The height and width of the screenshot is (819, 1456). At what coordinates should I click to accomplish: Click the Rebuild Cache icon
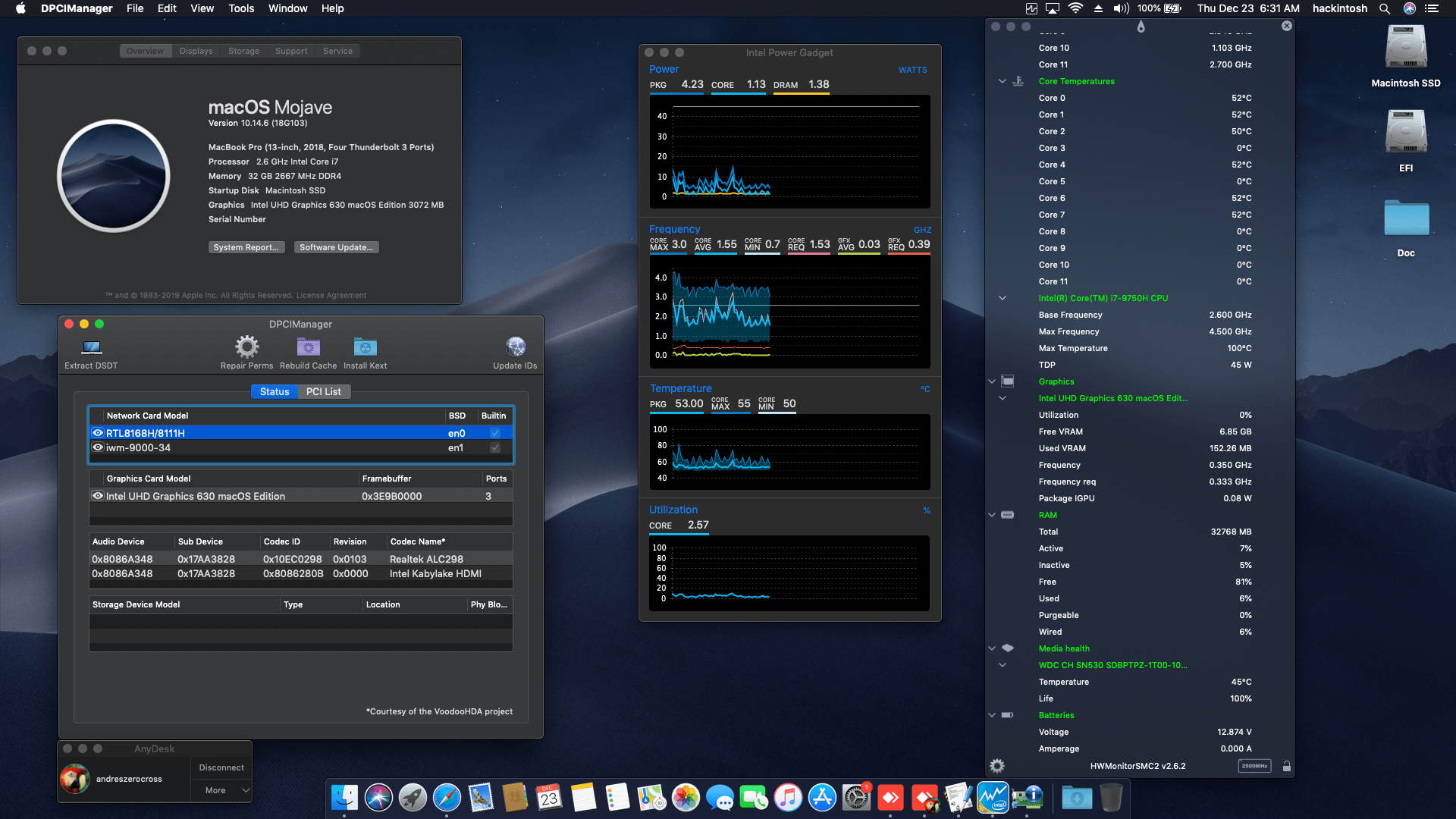[308, 347]
